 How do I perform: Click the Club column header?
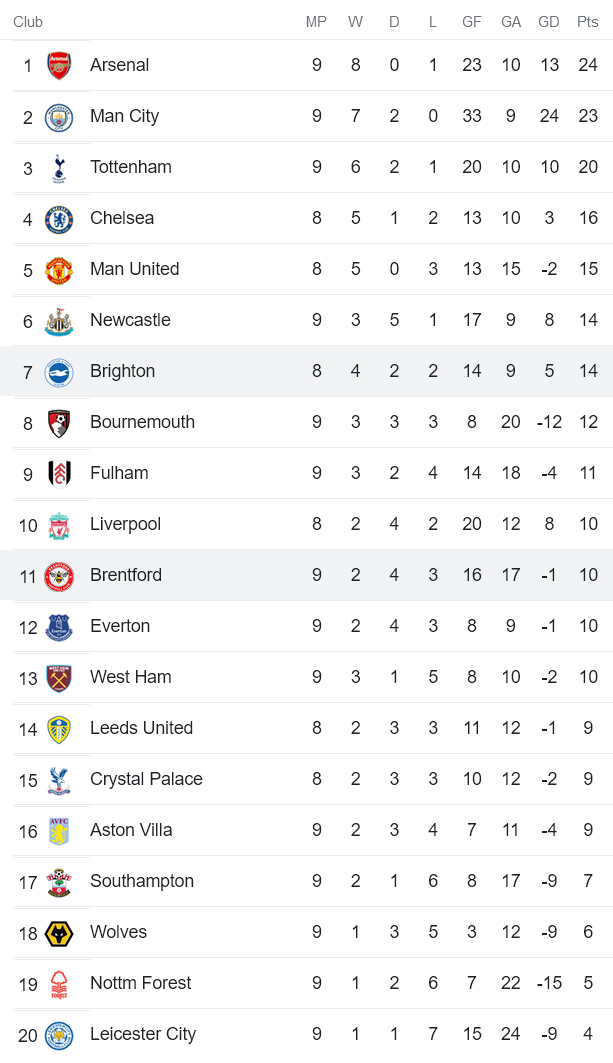click(28, 22)
